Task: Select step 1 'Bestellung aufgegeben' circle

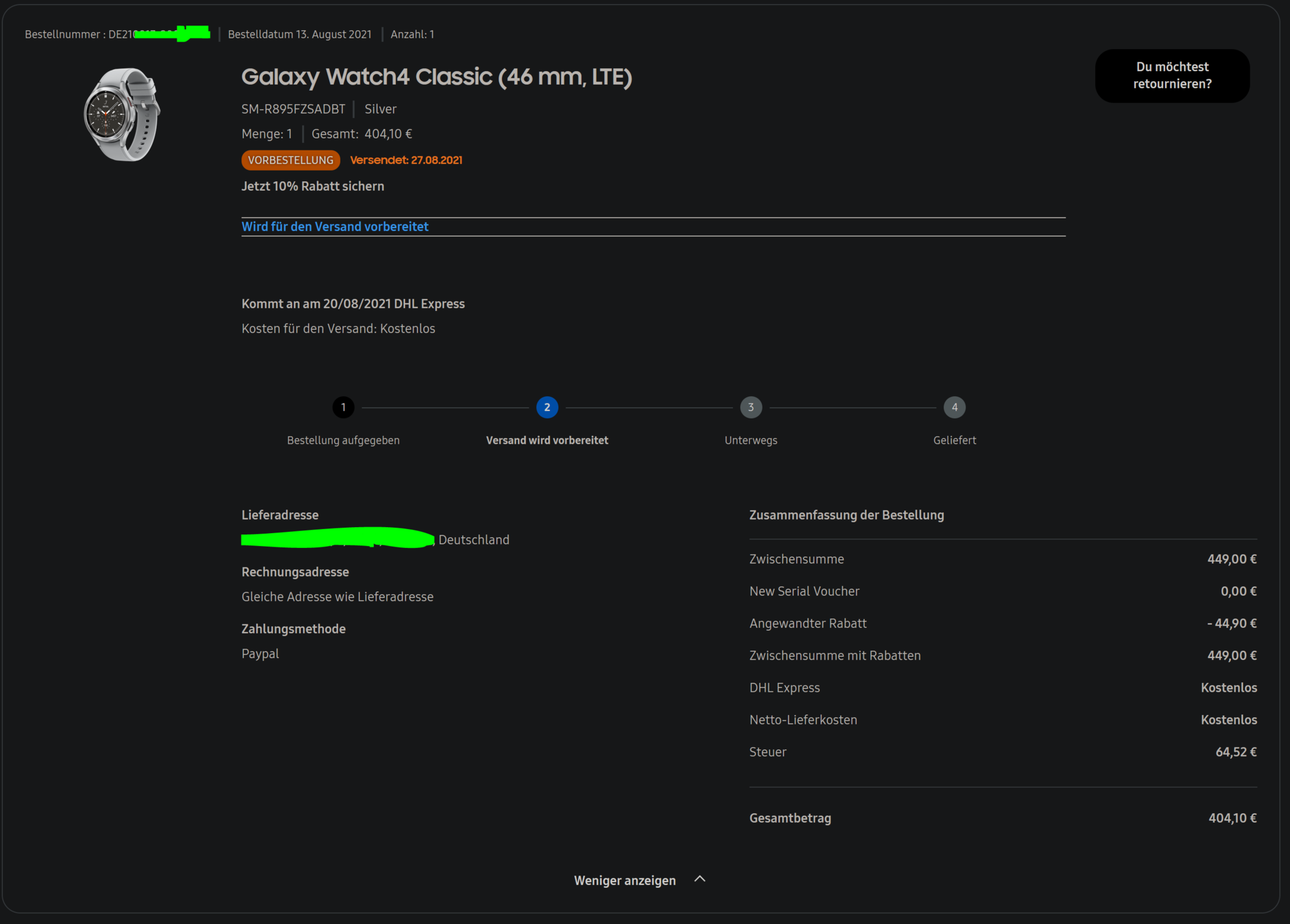Action: 343,407
